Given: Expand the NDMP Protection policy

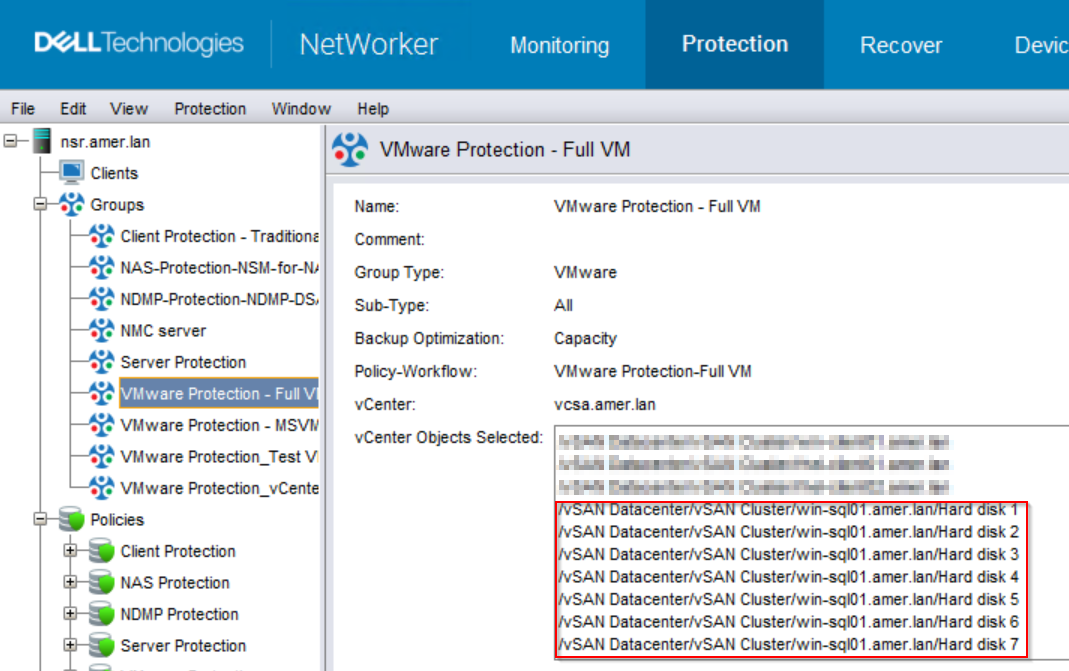Looking at the screenshot, I should (x=70, y=613).
